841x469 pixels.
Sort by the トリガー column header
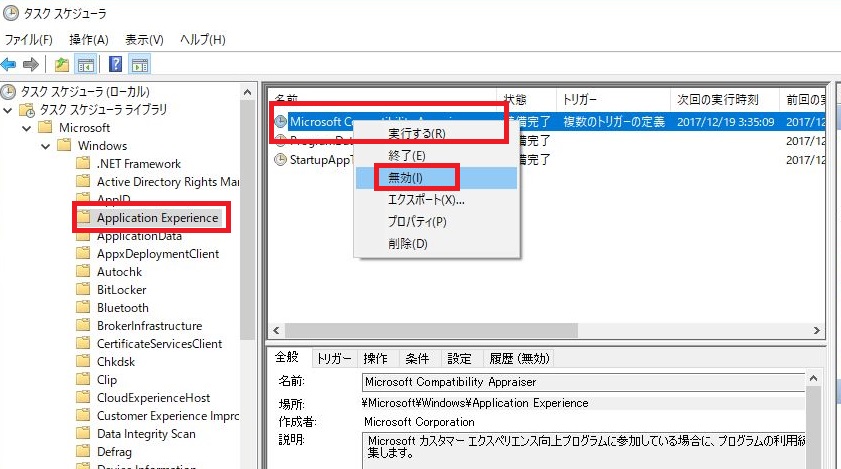613,99
